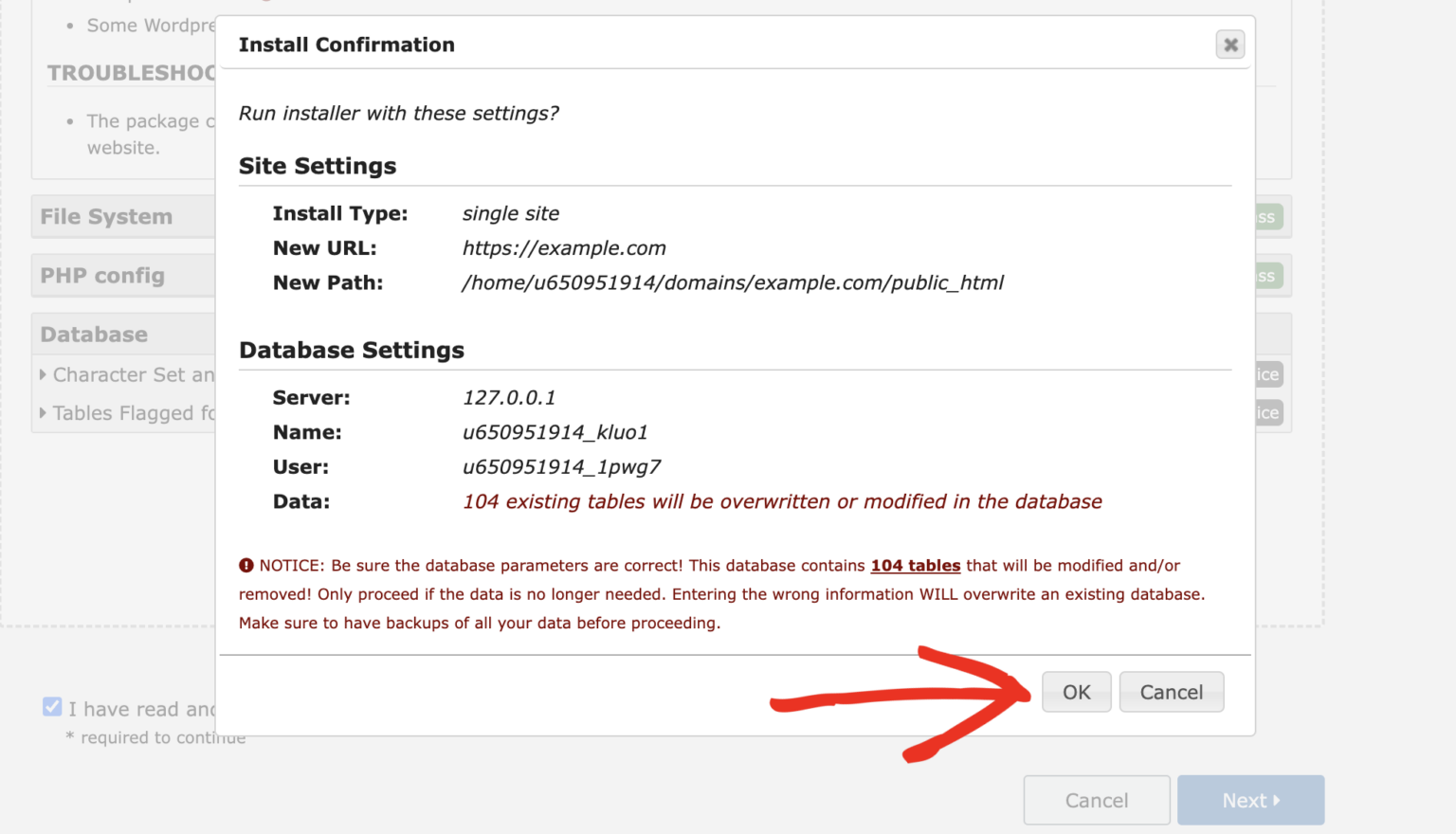Open the PHP config section

click(102, 275)
